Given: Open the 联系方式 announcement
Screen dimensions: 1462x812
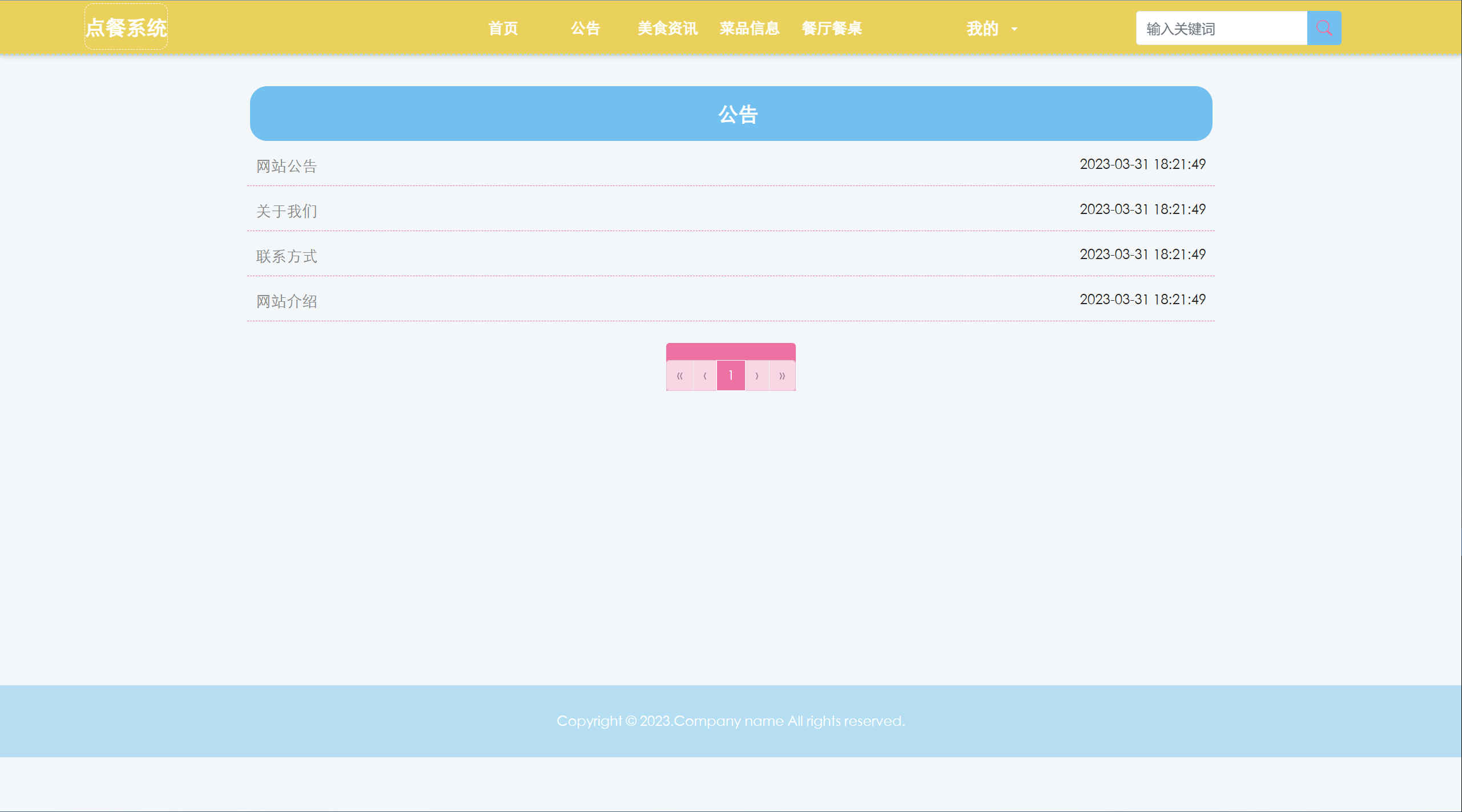Looking at the screenshot, I should pos(287,256).
